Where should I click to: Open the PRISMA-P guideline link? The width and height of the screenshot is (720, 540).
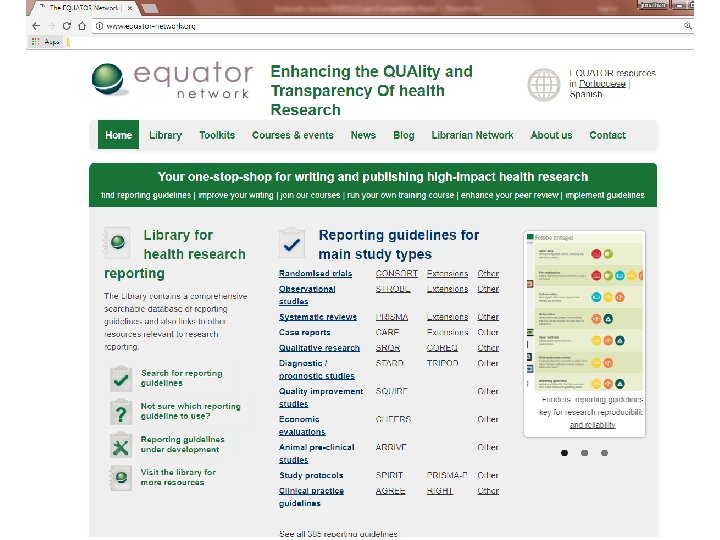447,475
